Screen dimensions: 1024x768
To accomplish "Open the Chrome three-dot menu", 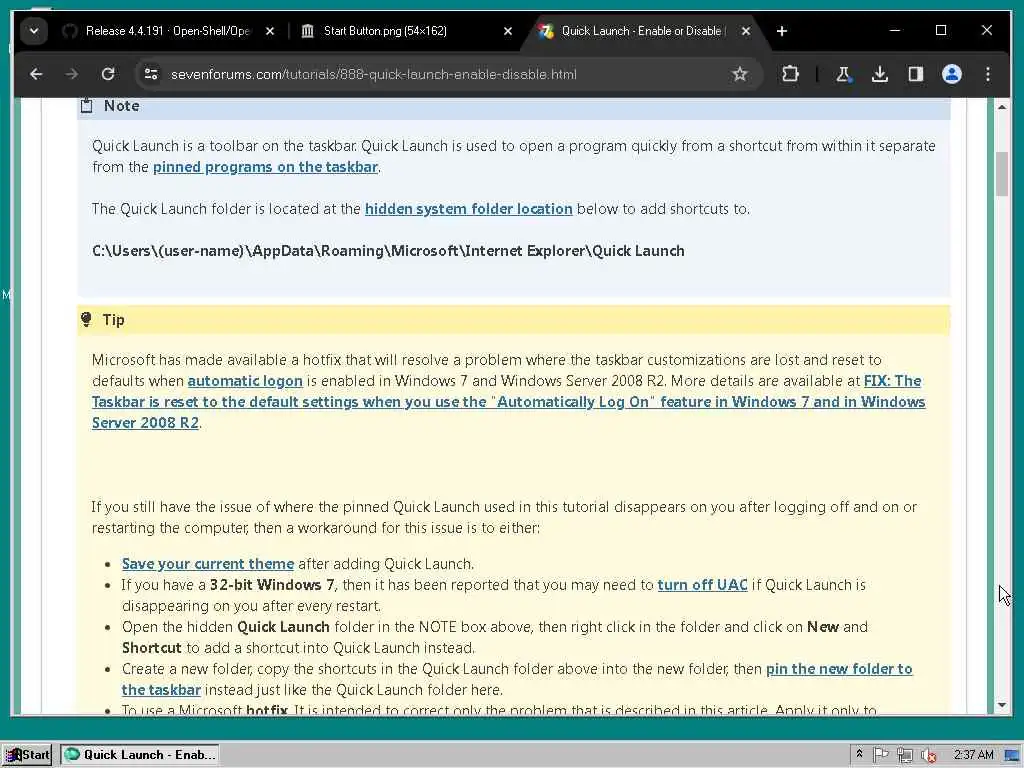I will click(x=987, y=74).
